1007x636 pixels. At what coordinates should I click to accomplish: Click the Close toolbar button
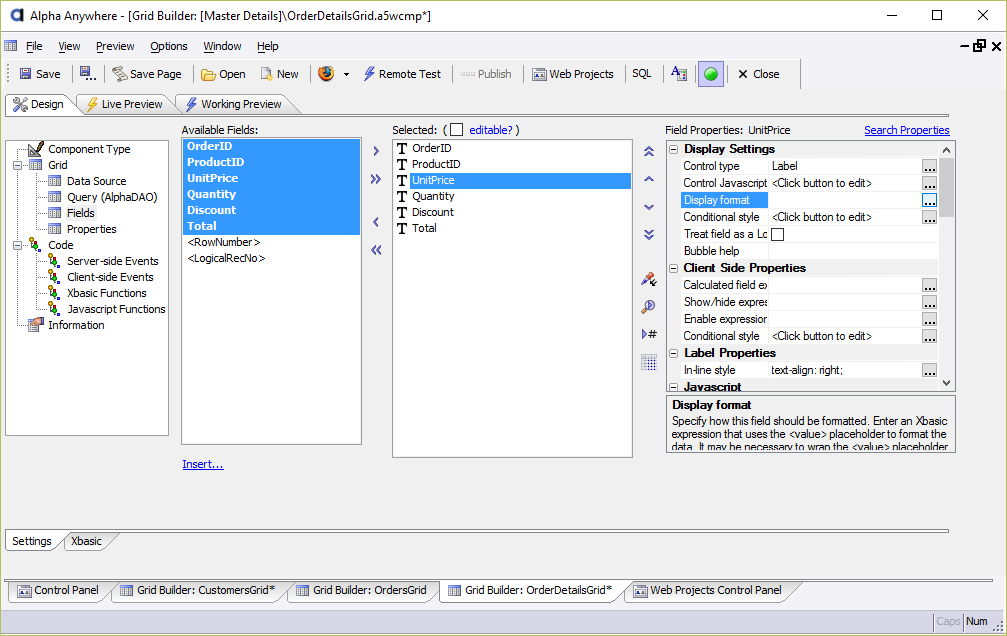tap(758, 74)
